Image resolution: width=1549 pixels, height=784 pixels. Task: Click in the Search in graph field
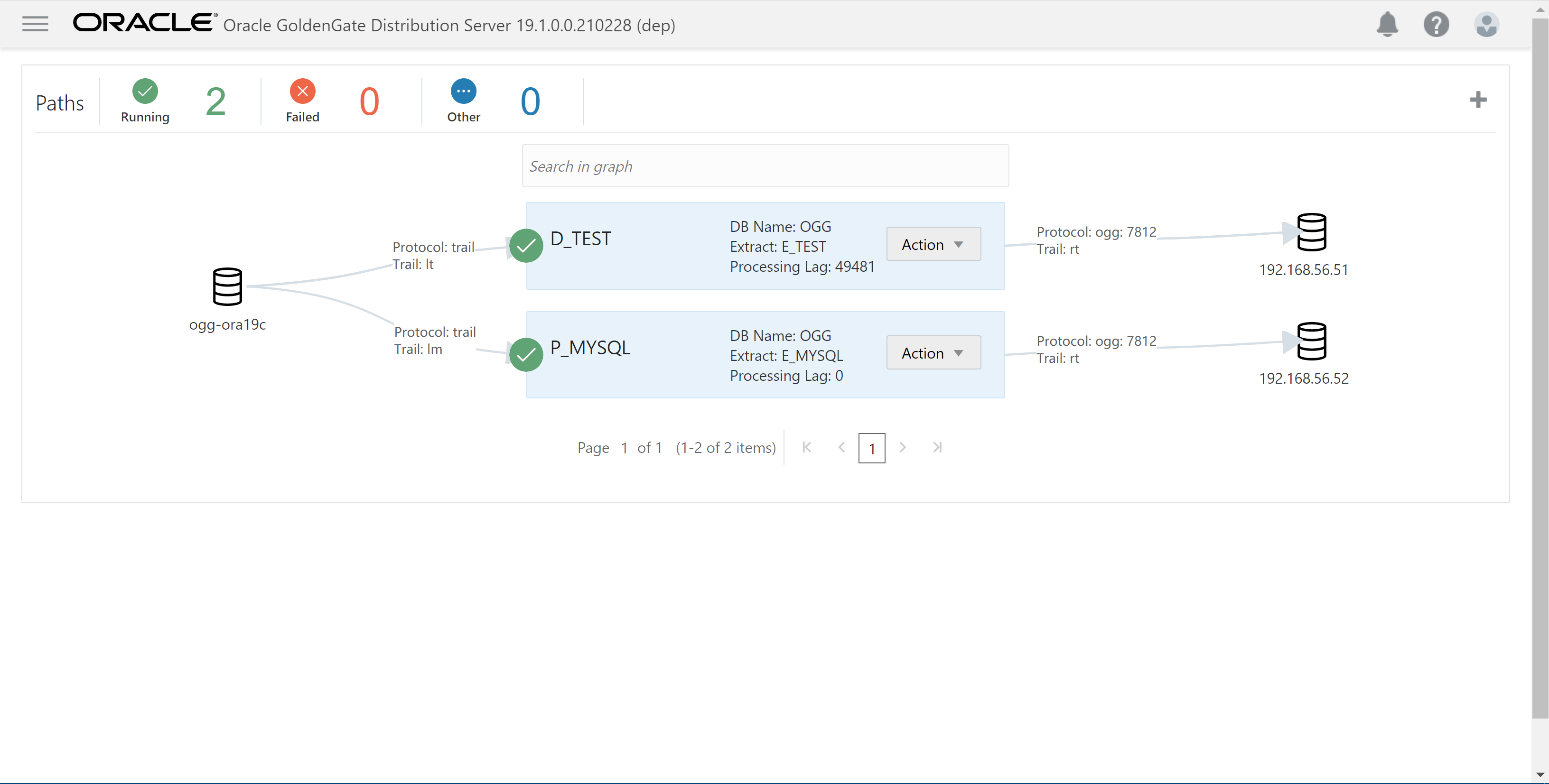click(765, 166)
